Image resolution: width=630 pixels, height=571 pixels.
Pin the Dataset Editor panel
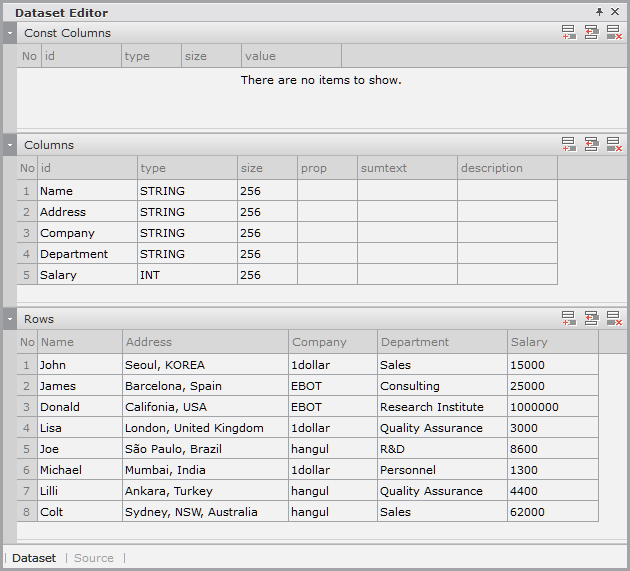(x=599, y=12)
